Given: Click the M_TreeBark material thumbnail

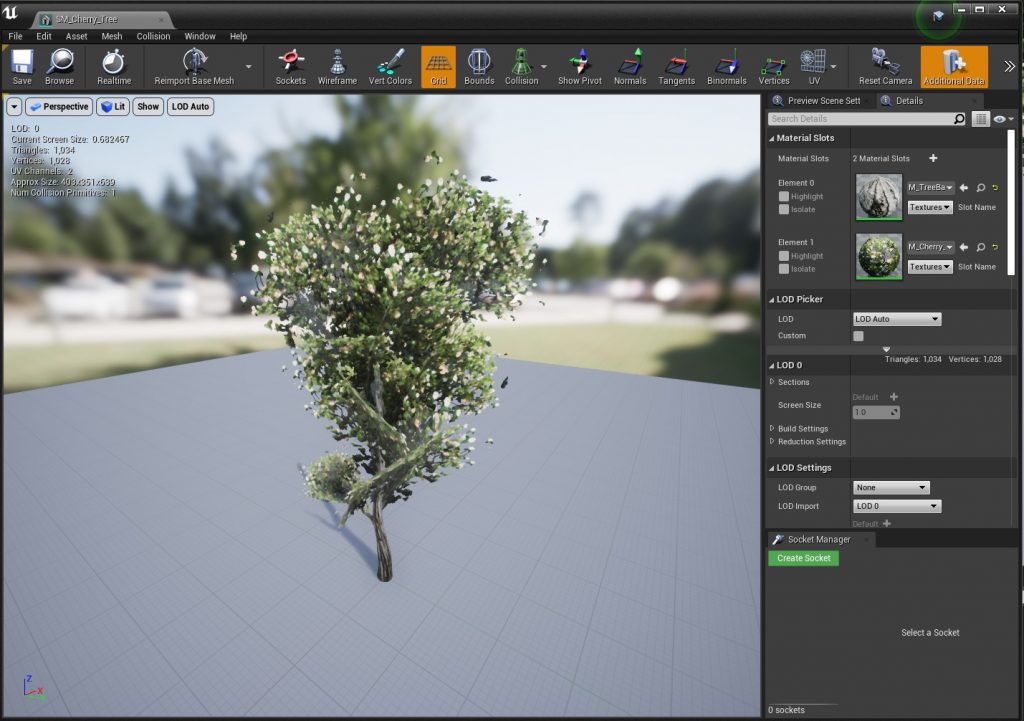Looking at the screenshot, I should [x=878, y=197].
